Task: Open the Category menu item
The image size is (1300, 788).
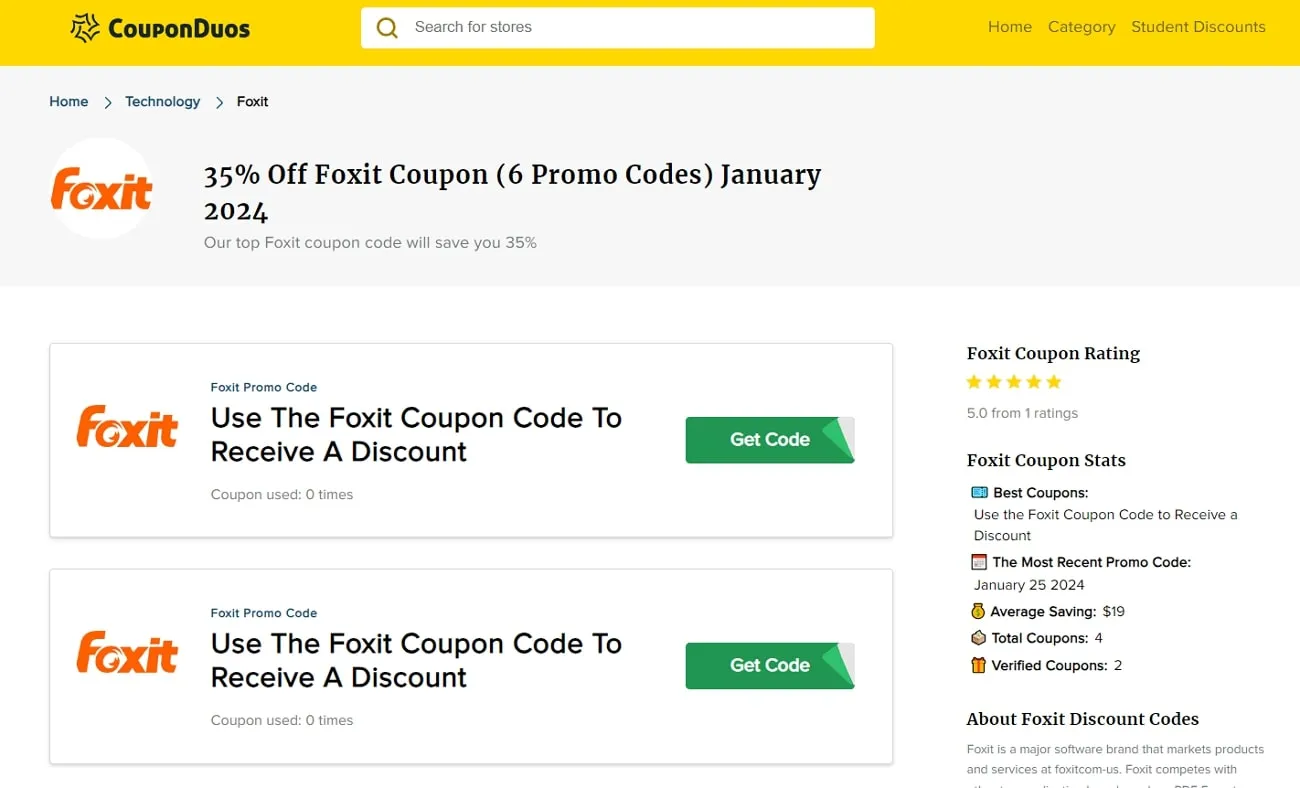Action: point(1082,27)
